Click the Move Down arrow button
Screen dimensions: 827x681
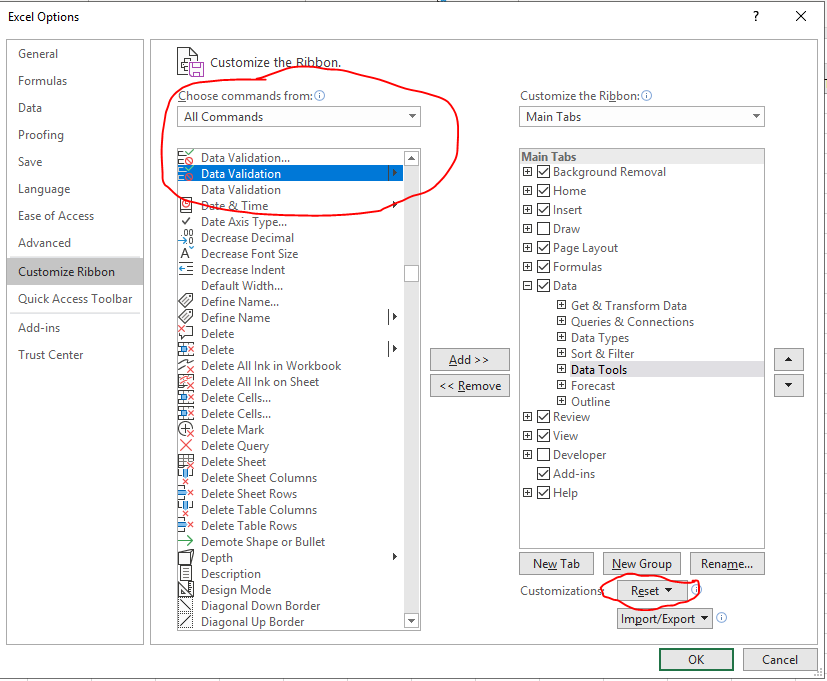point(788,385)
